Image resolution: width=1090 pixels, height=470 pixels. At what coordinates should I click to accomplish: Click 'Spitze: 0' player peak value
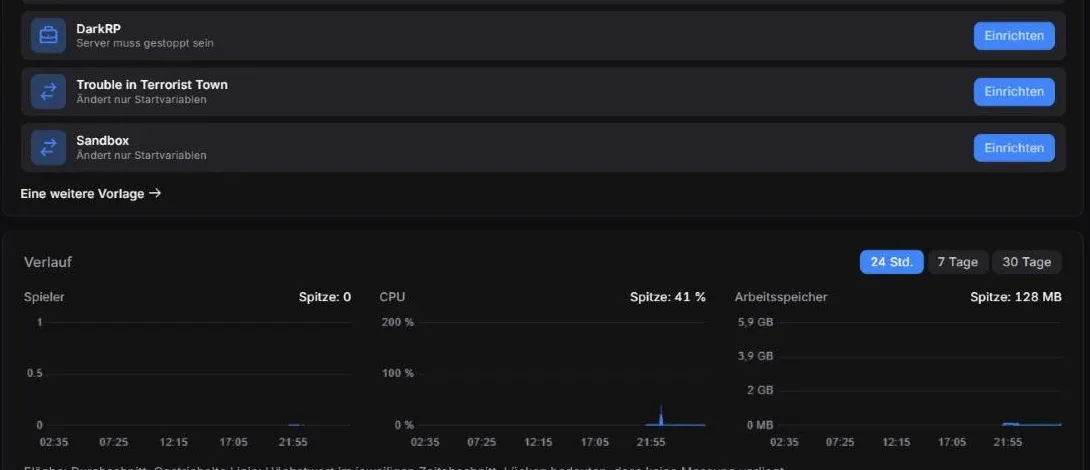click(325, 298)
